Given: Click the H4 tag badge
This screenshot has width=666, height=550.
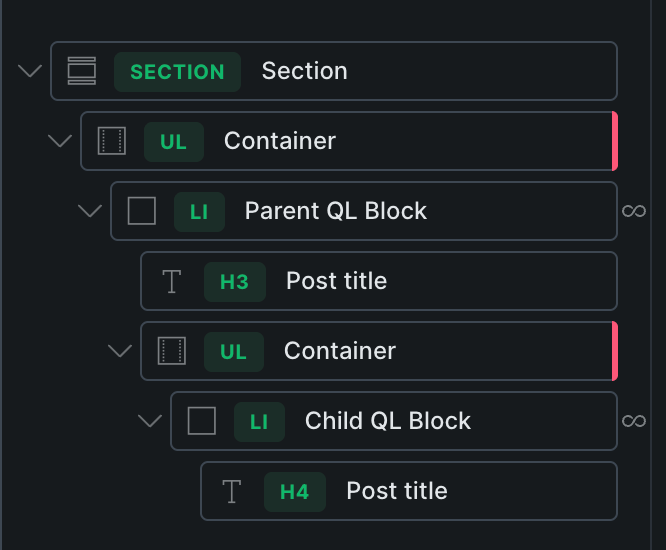Looking at the screenshot, I should pyautogui.click(x=294, y=492).
